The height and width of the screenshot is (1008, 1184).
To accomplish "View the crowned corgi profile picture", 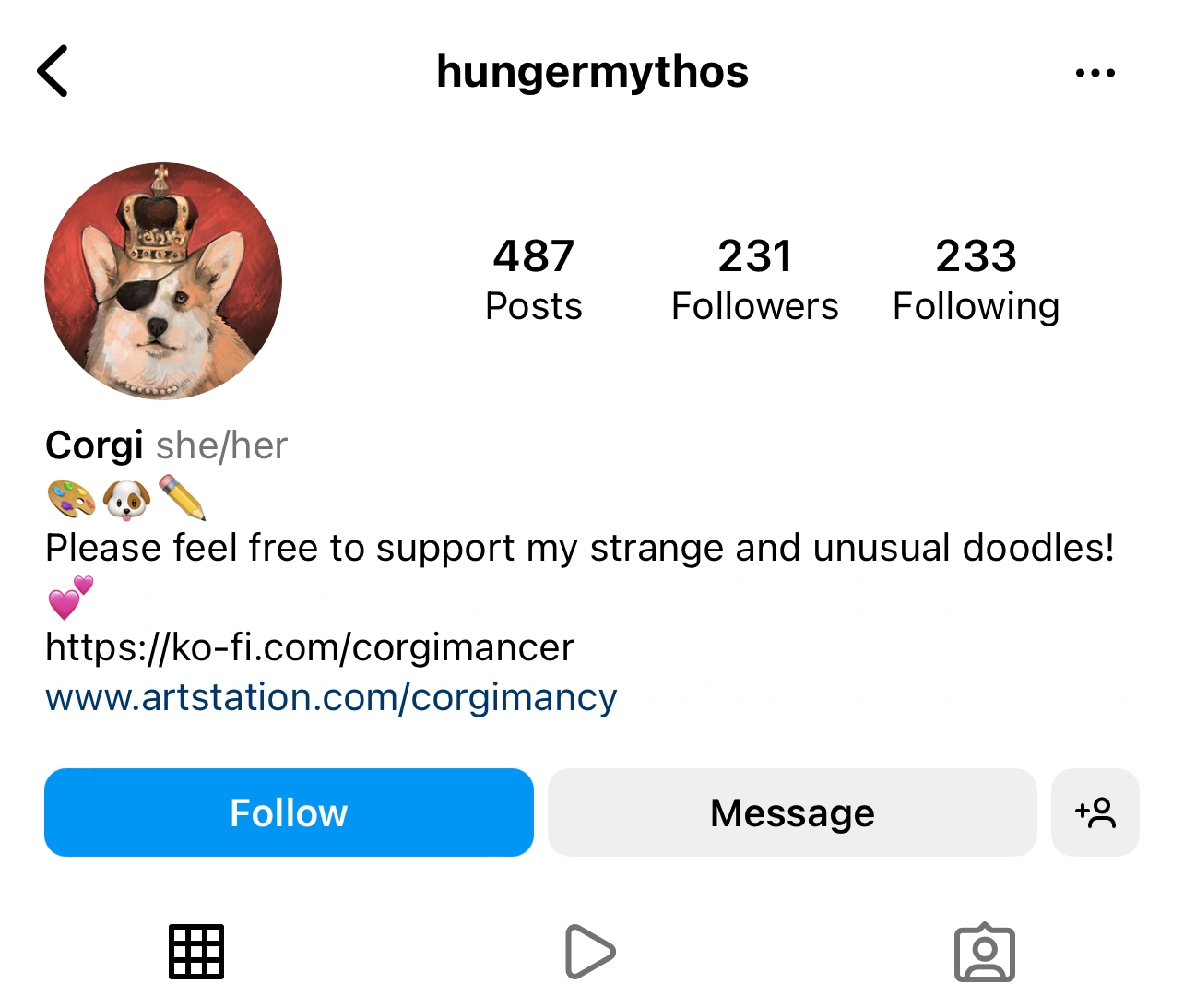I will point(163,281).
